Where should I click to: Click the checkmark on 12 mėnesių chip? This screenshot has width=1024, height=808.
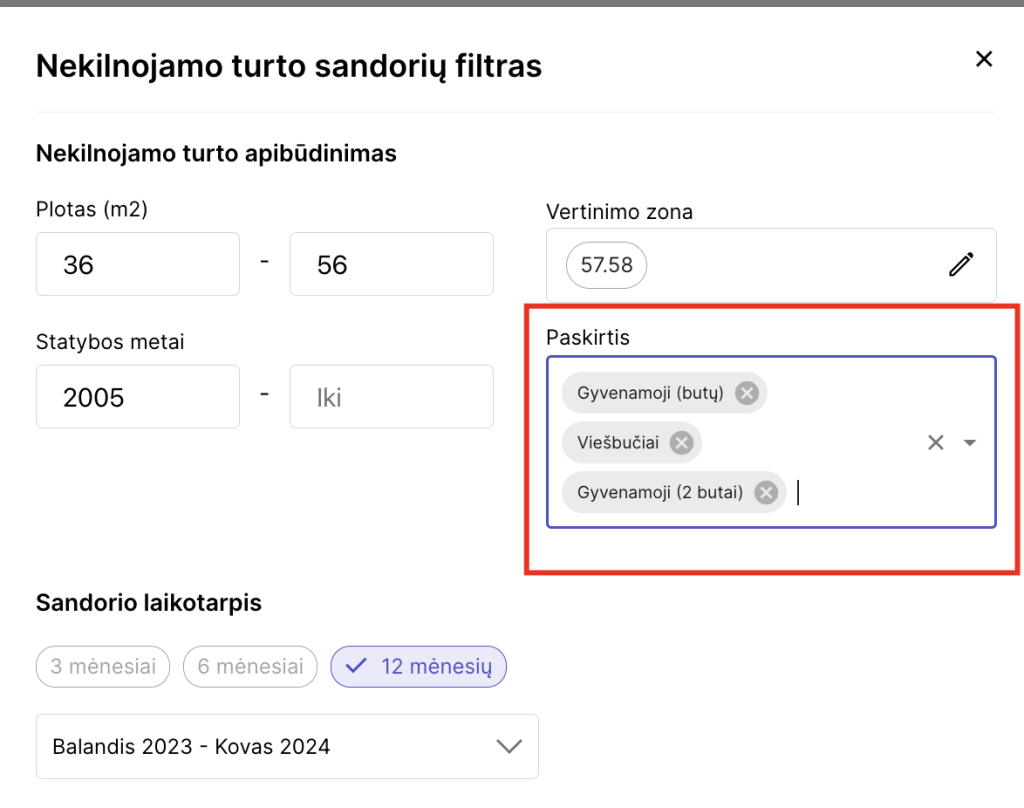click(356, 667)
